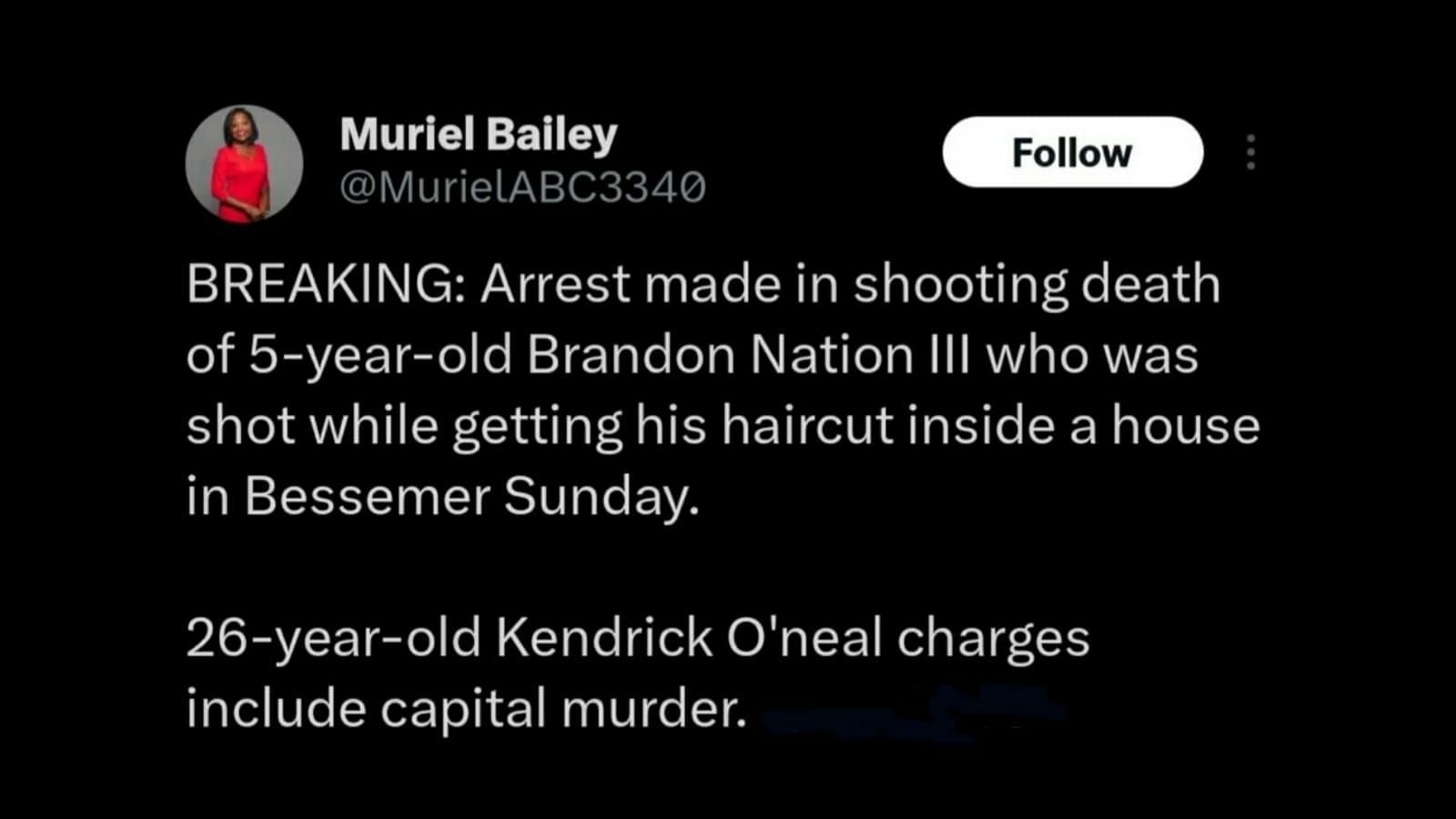The image size is (1456, 819).
Task: Click the word Arrest in the tweet
Action: point(555,285)
